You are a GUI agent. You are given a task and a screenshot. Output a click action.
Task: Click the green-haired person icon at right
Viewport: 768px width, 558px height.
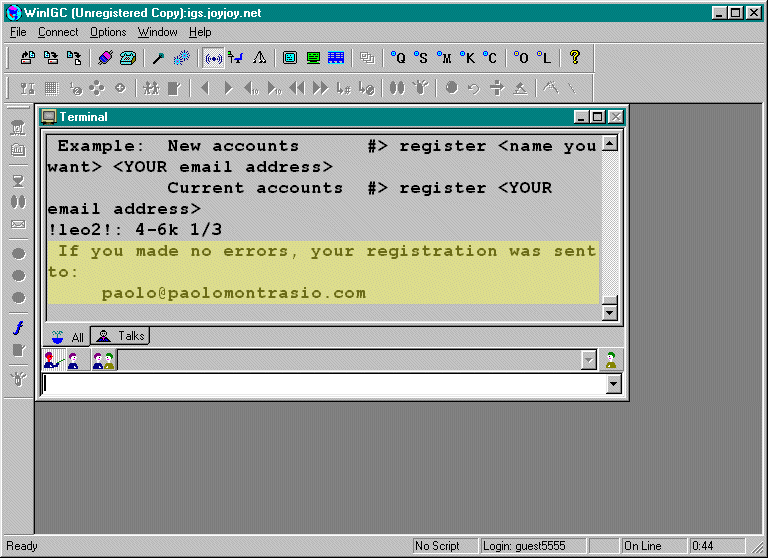tap(611, 360)
